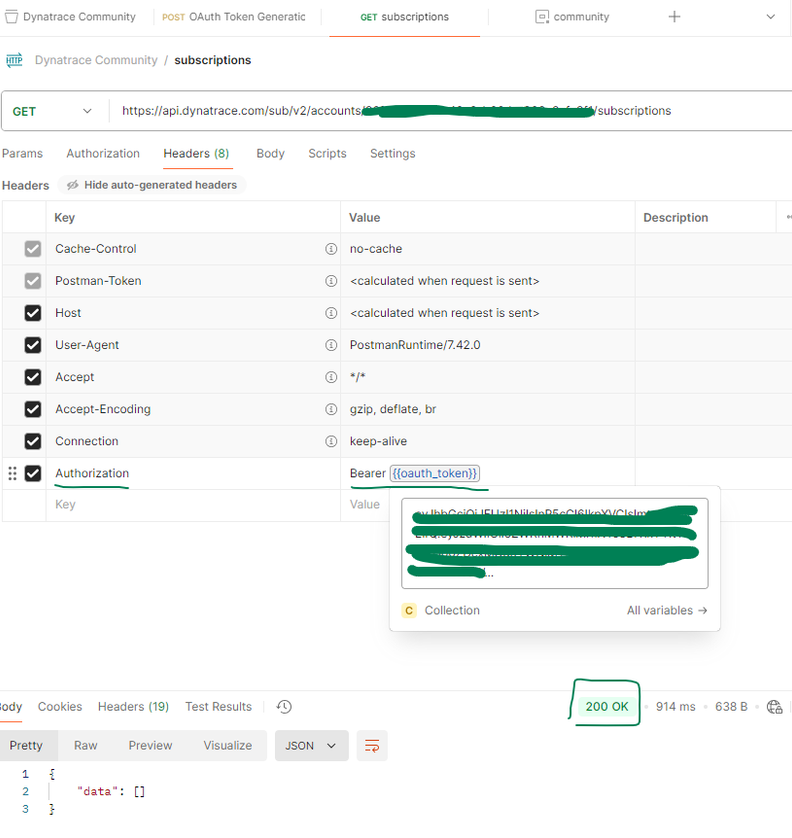792x838 pixels.
Task: Click the new header Value field
Action: point(365,505)
